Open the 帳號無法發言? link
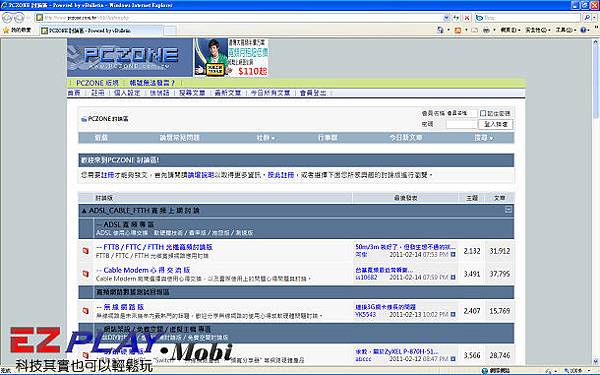This screenshot has width=600, height=375. coord(152,83)
